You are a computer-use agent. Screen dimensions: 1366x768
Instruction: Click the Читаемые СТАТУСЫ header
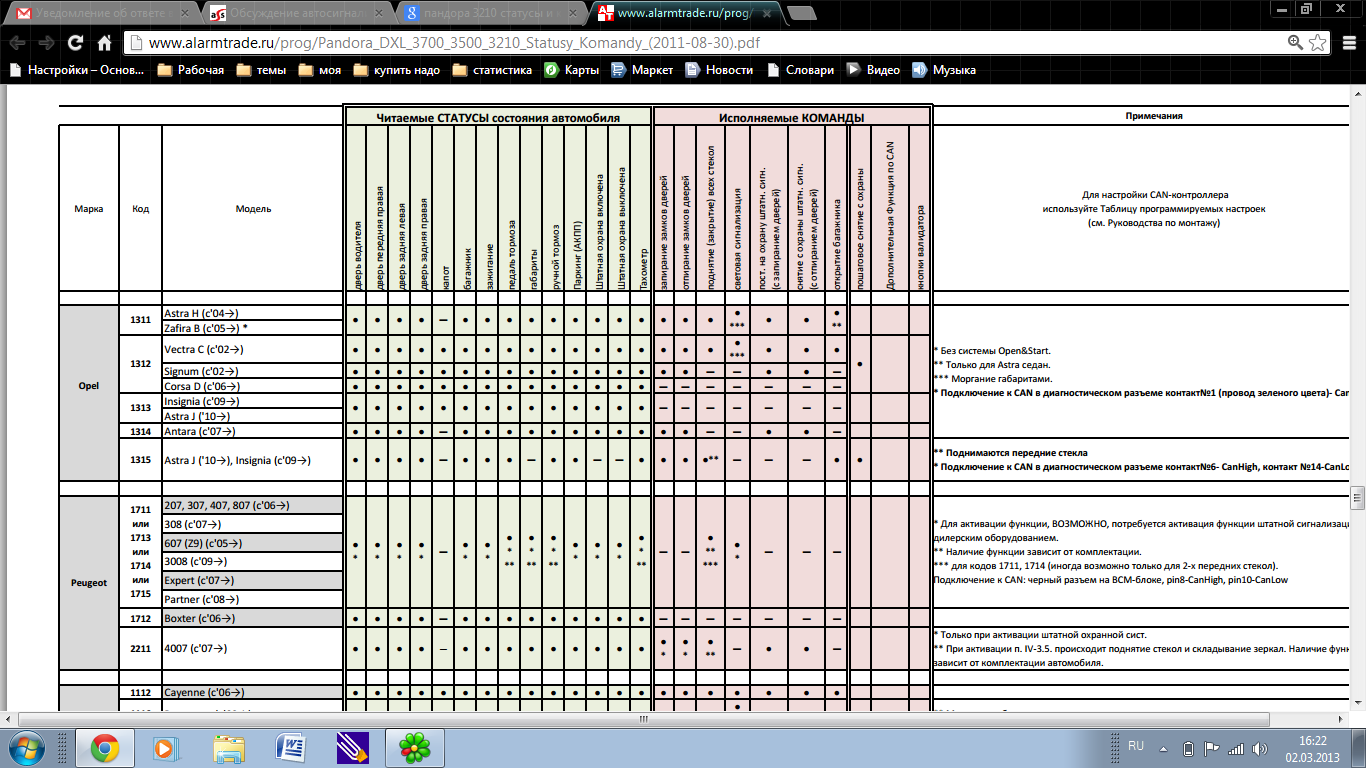point(498,117)
